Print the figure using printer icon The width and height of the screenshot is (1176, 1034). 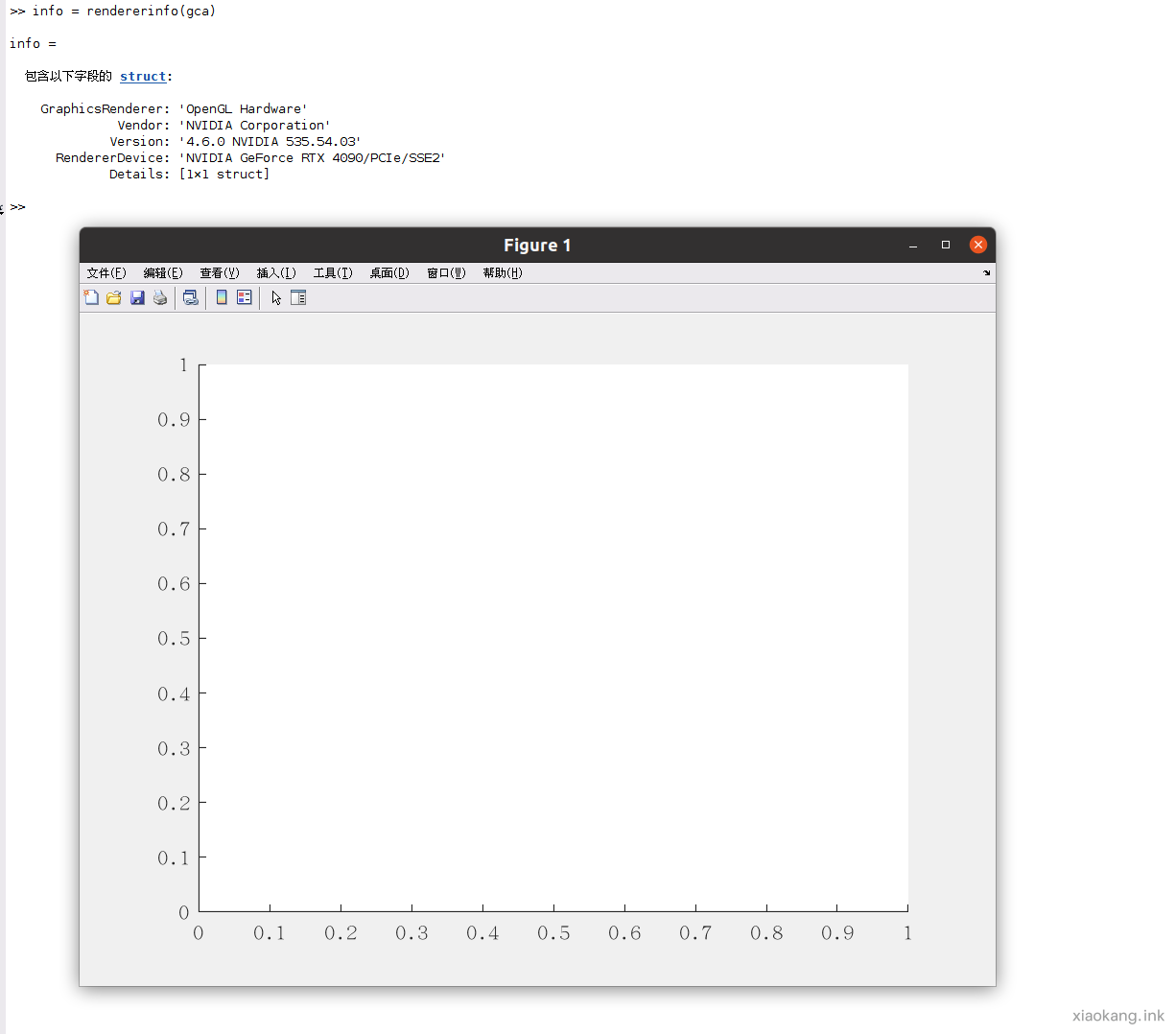click(160, 297)
